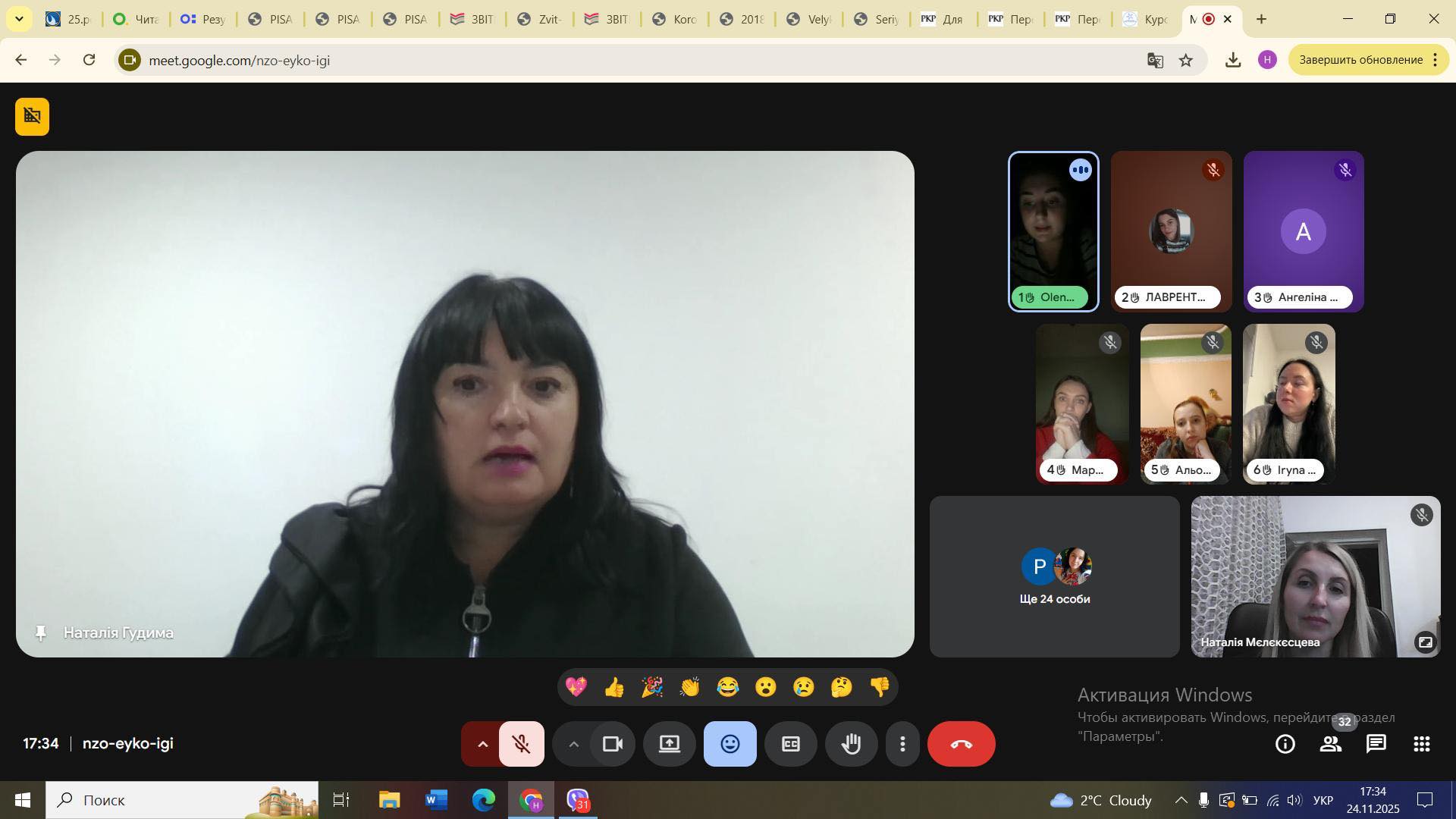Send the thumbs up reaction
This screenshot has width=1456, height=819.
pyautogui.click(x=614, y=687)
